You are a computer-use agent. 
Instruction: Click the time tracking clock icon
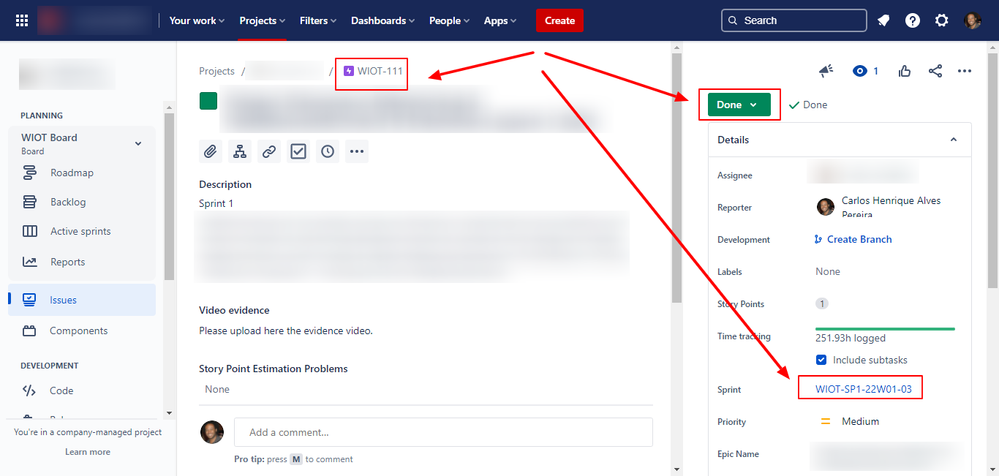327,152
